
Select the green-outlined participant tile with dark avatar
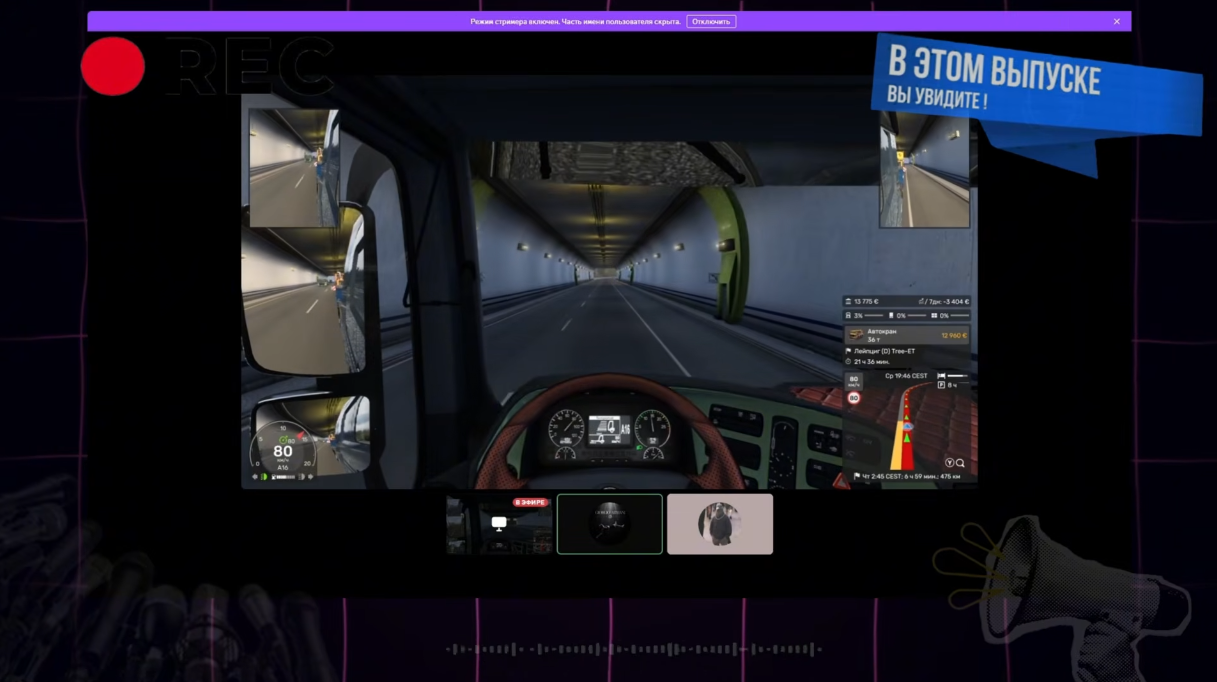(610, 524)
